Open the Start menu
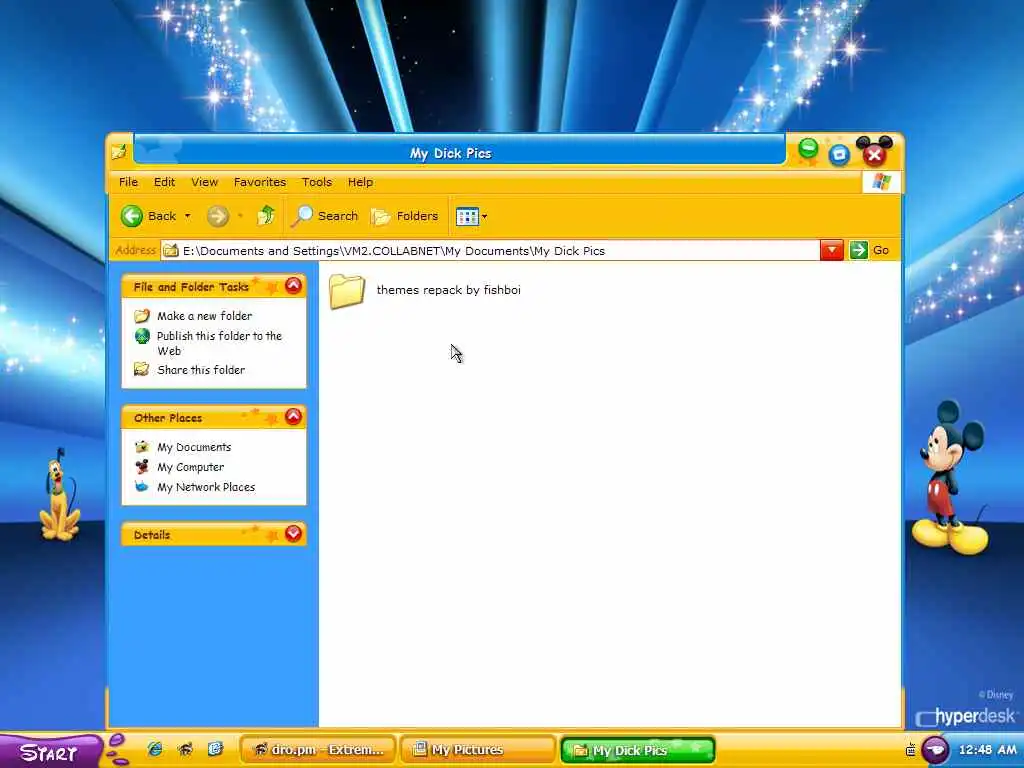Image resolution: width=1024 pixels, height=768 pixels. point(50,751)
